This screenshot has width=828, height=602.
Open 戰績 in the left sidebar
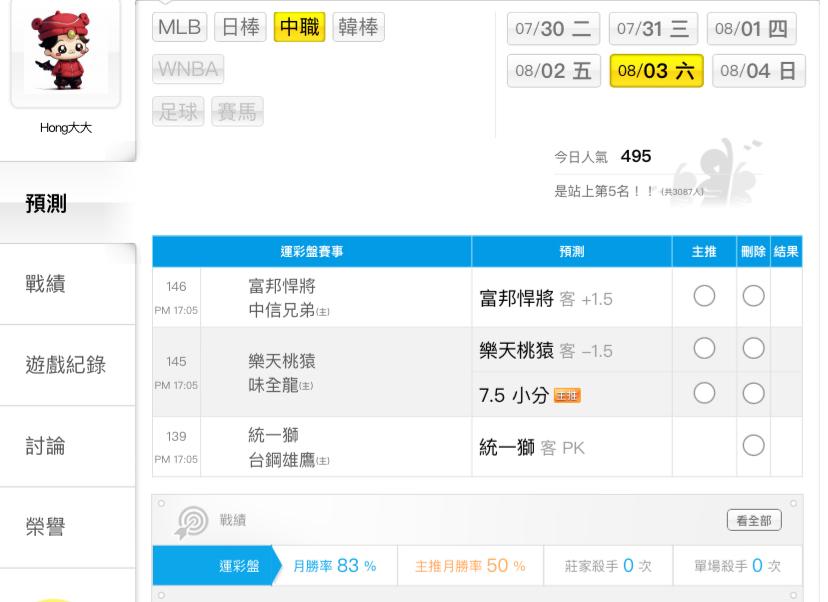coord(68,284)
